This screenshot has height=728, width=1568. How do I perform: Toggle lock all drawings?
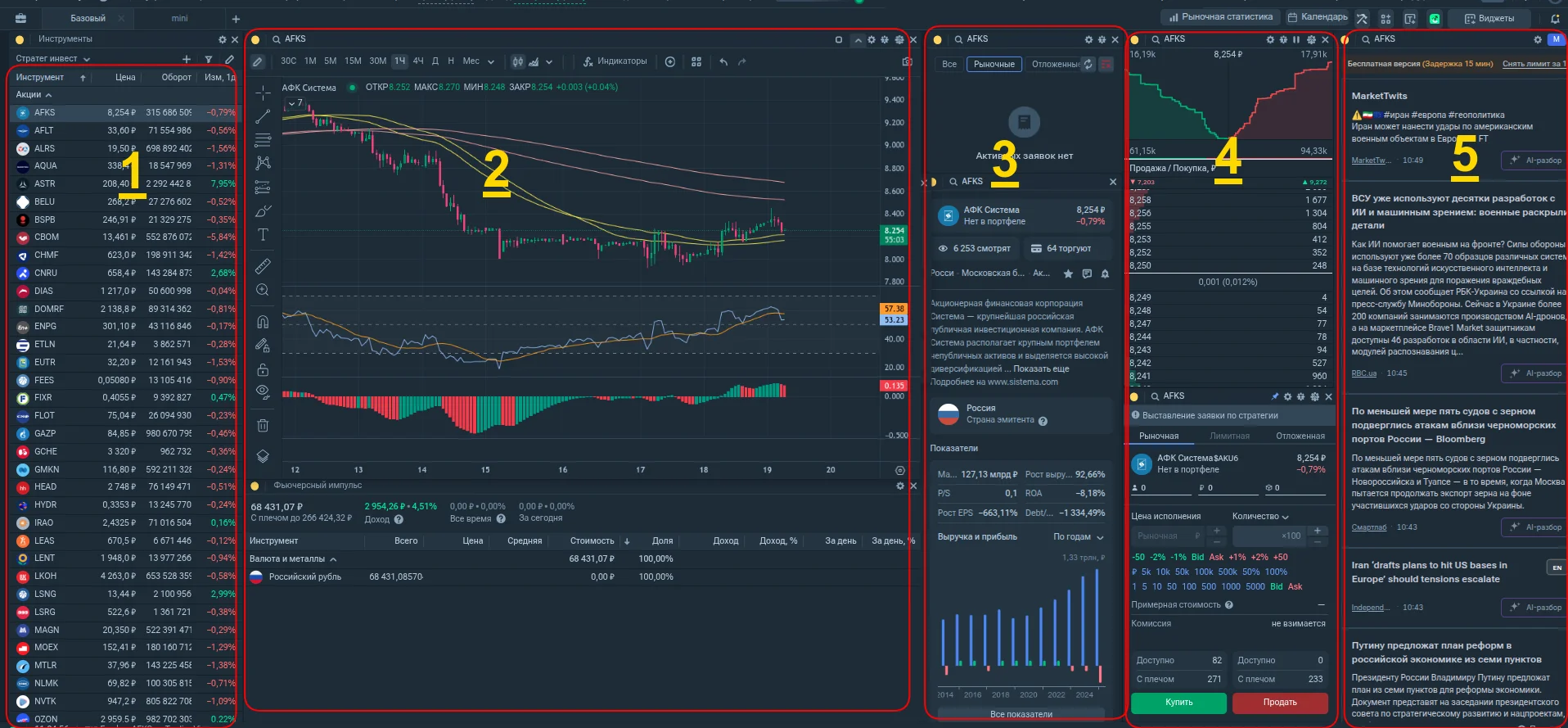(x=263, y=369)
